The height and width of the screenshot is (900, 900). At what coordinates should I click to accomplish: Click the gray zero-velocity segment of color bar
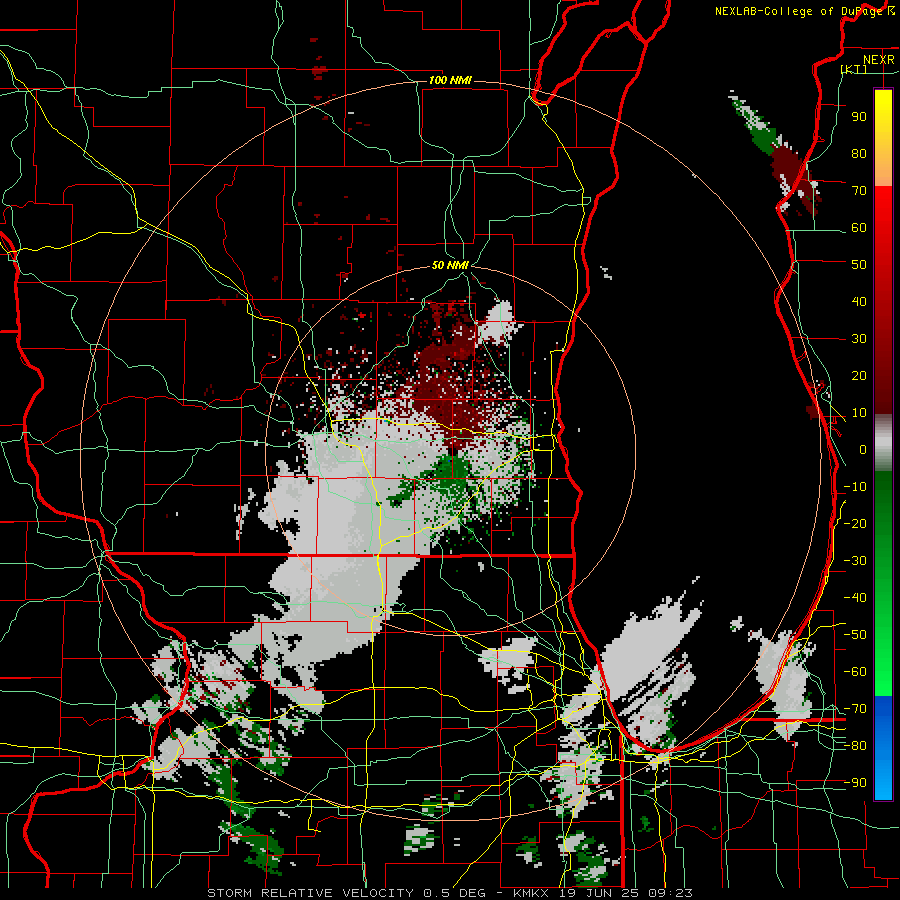883,442
